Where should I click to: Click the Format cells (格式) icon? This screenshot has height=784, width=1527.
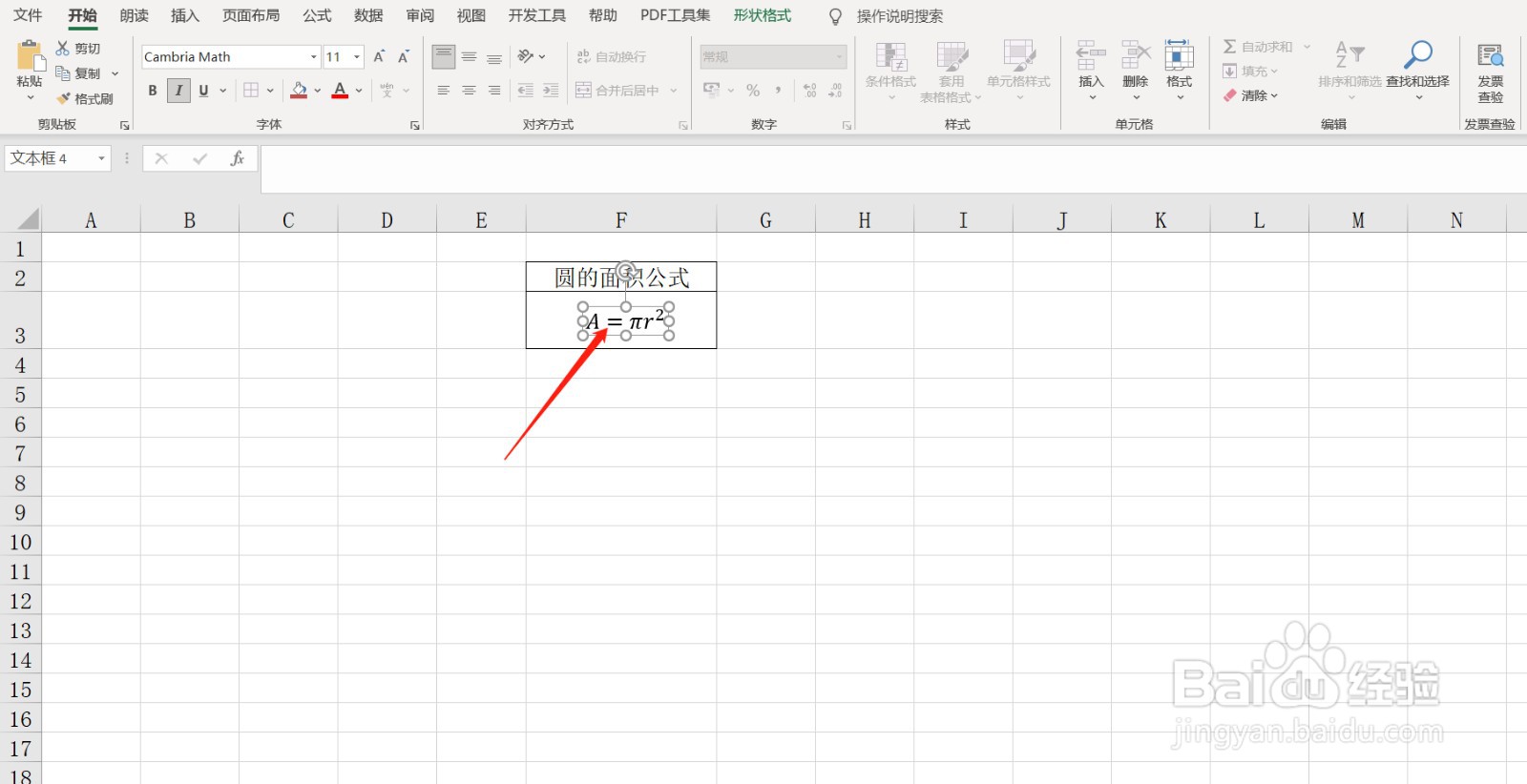[1179, 55]
